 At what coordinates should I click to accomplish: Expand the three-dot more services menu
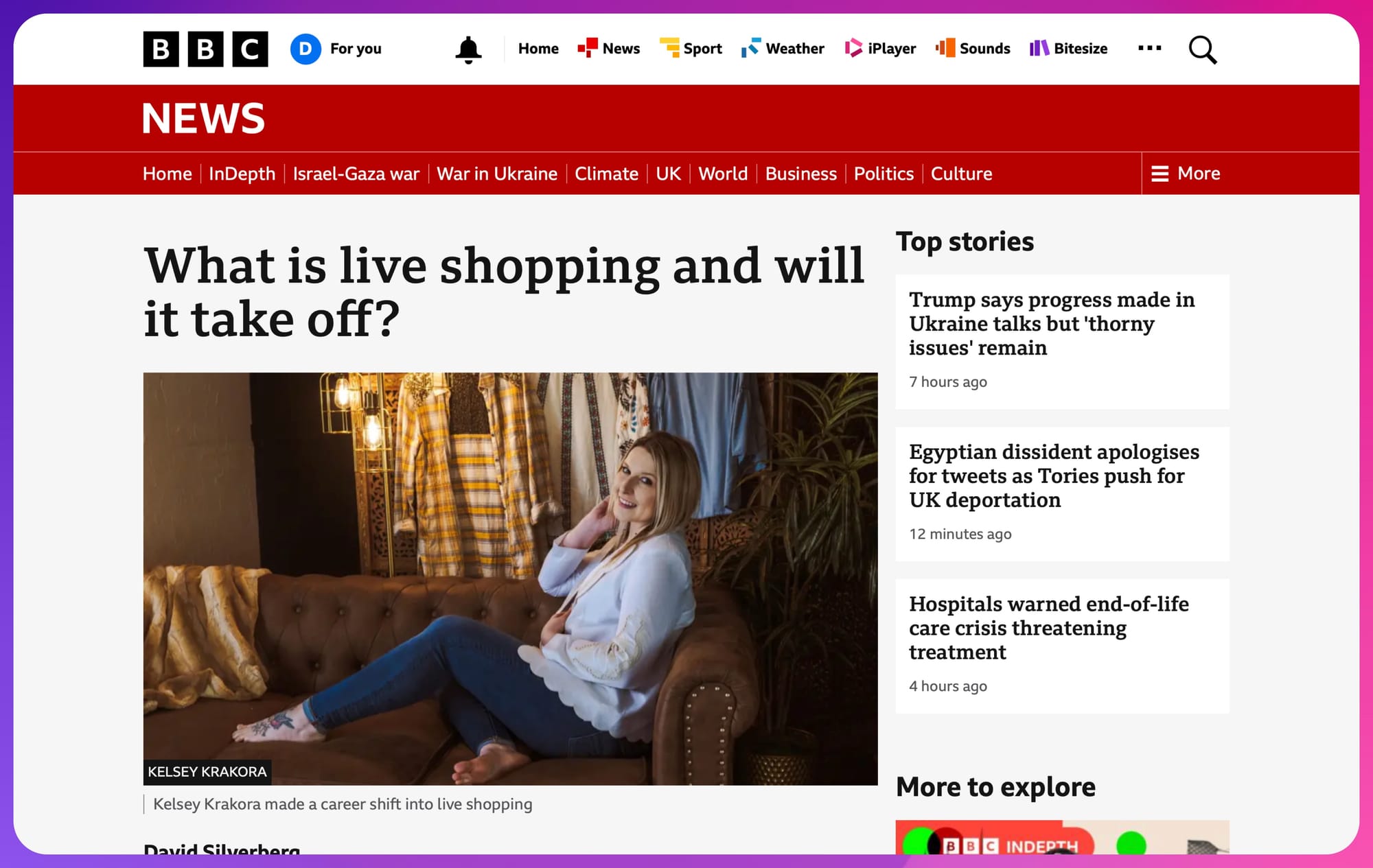tap(1149, 48)
